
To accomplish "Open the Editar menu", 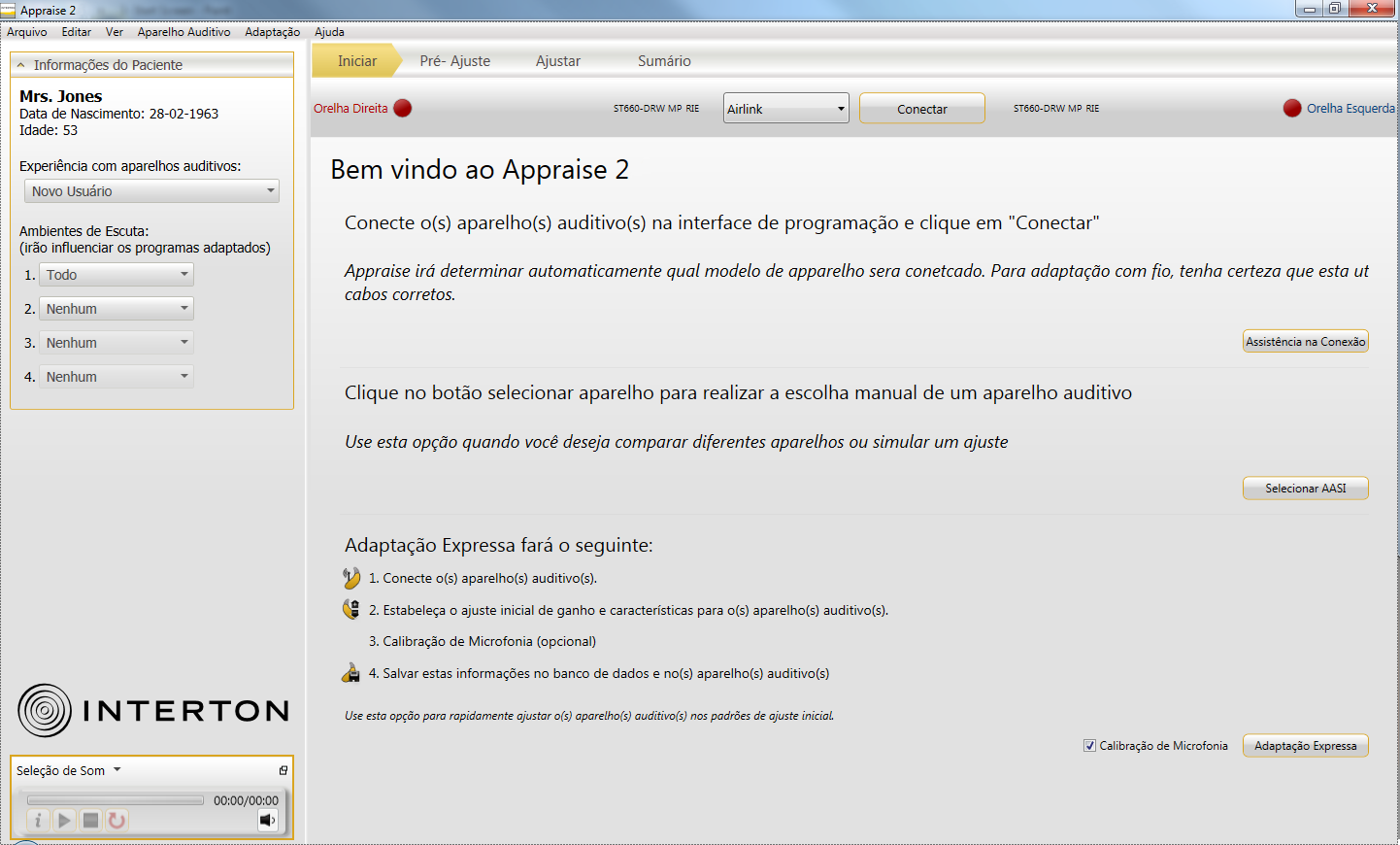I will point(77,32).
